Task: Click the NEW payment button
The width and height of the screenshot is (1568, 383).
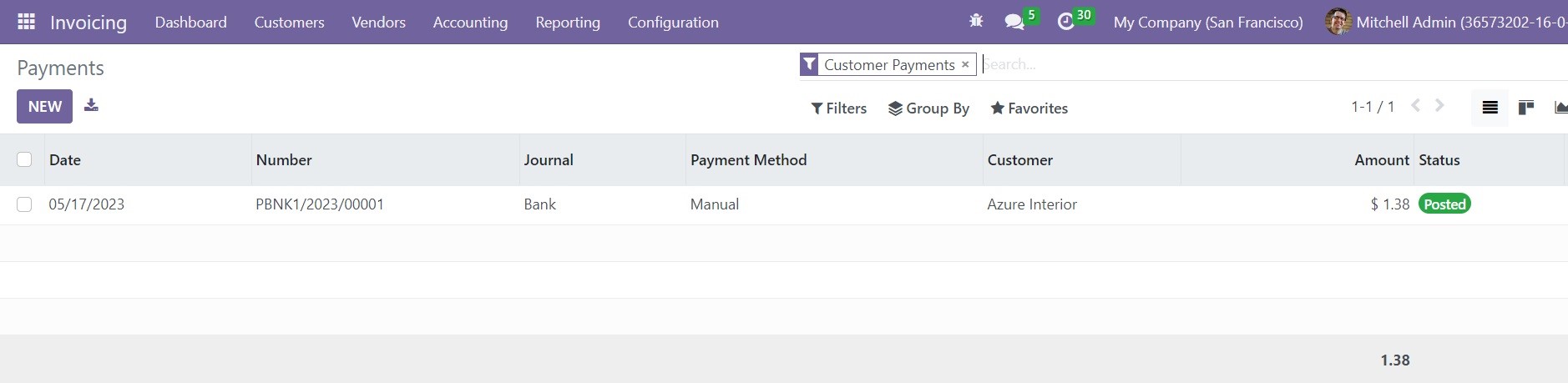Action: pyautogui.click(x=45, y=106)
